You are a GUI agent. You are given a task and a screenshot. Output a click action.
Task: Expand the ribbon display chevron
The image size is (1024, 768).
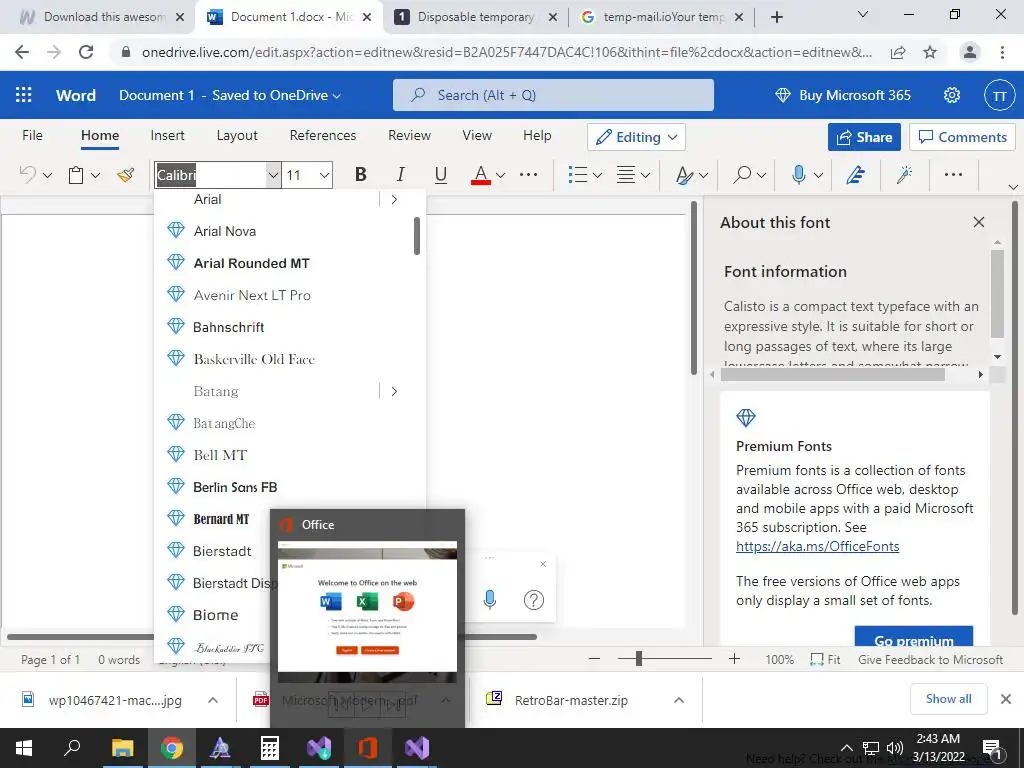[1013, 187]
